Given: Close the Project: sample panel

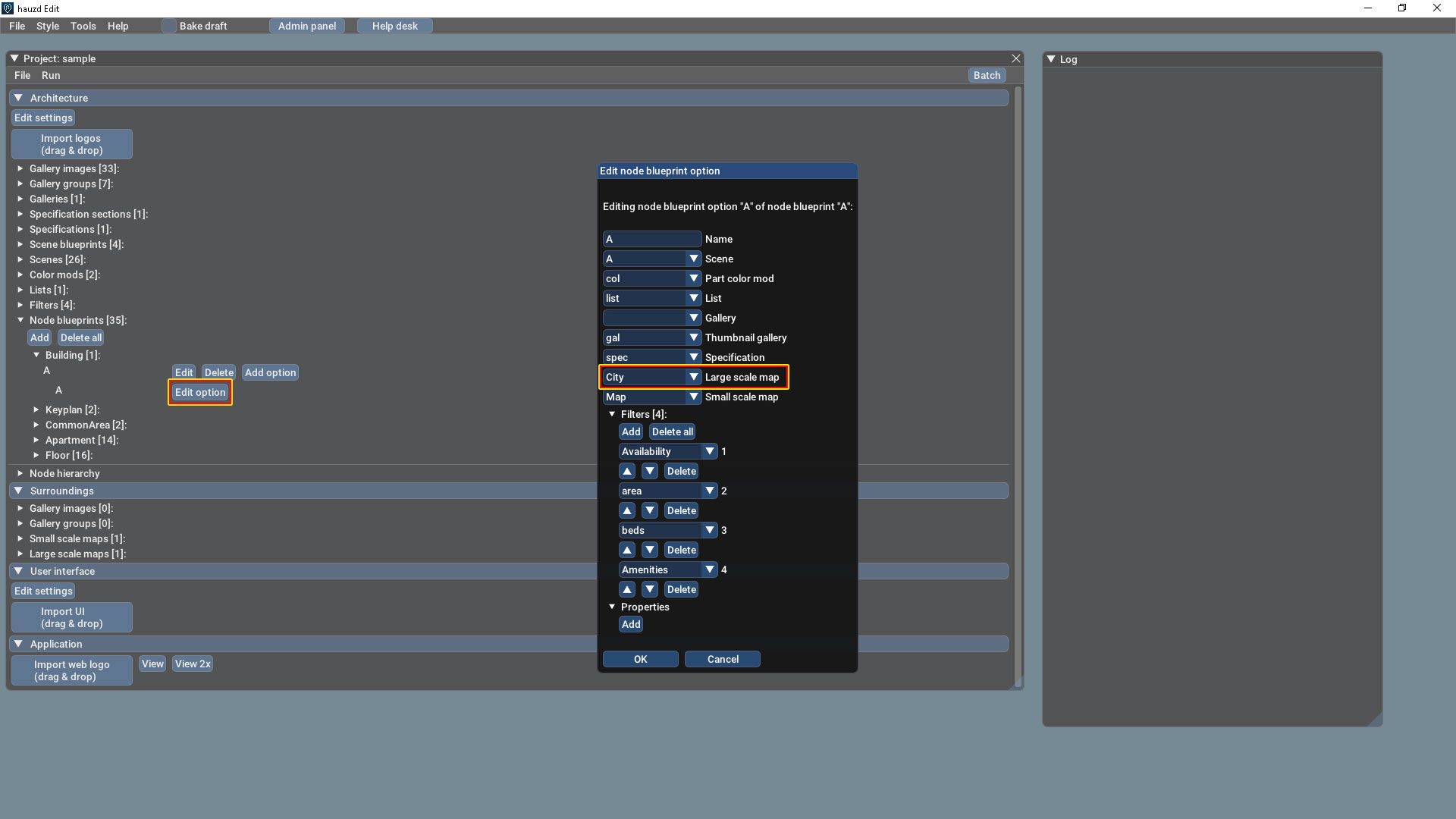Looking at the screenshot, I should [x=1016, y=58].
